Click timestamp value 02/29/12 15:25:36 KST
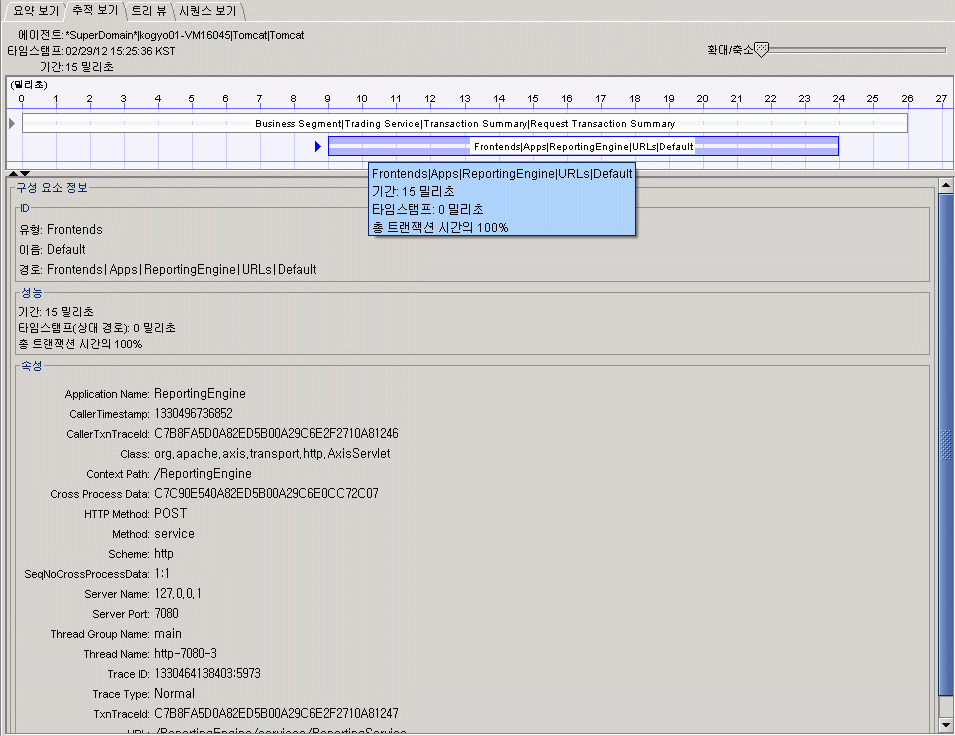 point(120,51)
